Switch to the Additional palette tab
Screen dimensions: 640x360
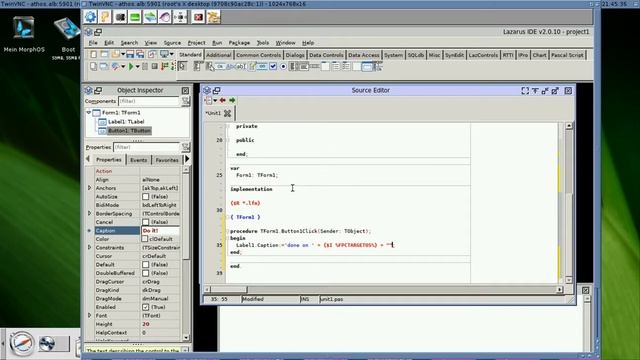pyautogui.click(x=218, y=55)
